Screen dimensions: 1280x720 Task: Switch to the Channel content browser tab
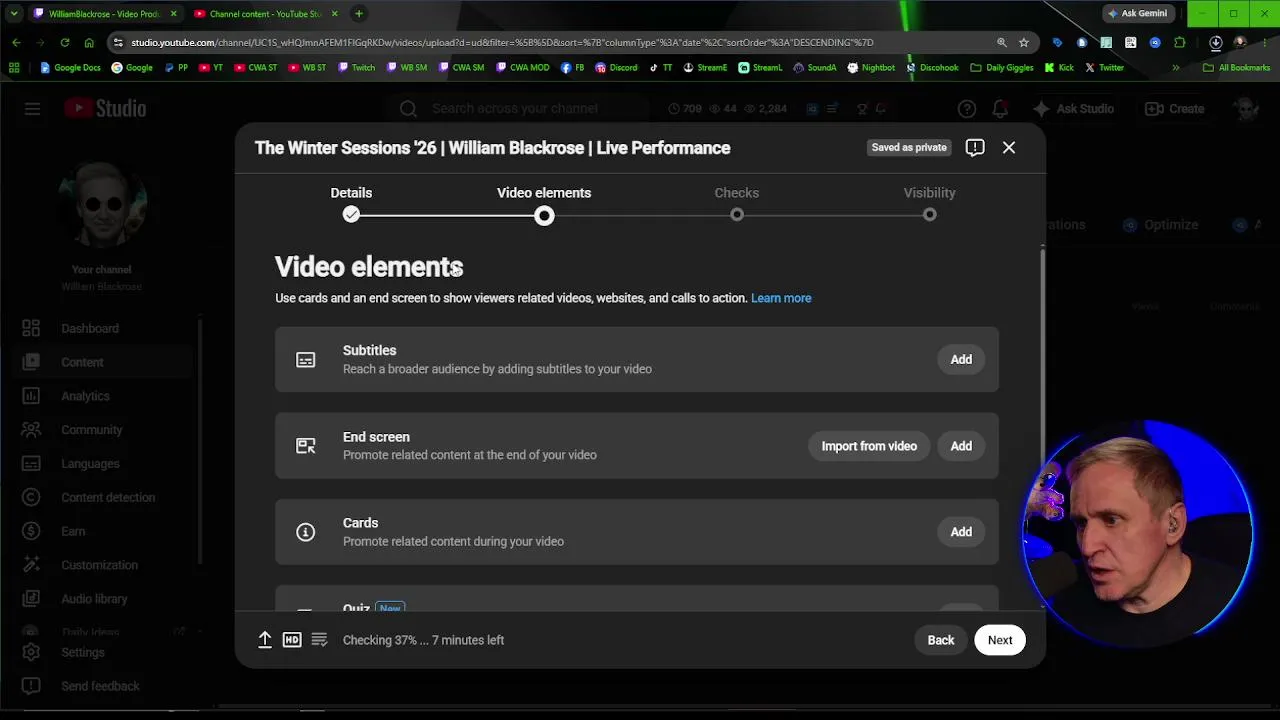pyautogui.click(x=265, y=14)
